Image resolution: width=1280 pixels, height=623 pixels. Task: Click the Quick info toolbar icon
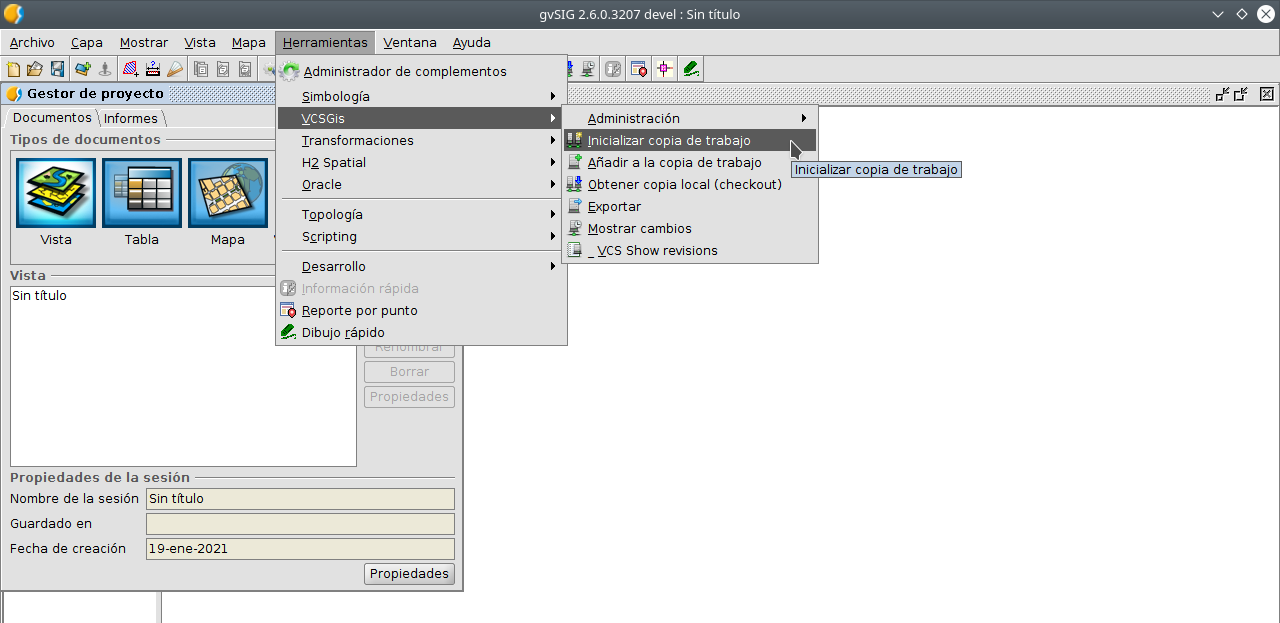pos(613,69)
